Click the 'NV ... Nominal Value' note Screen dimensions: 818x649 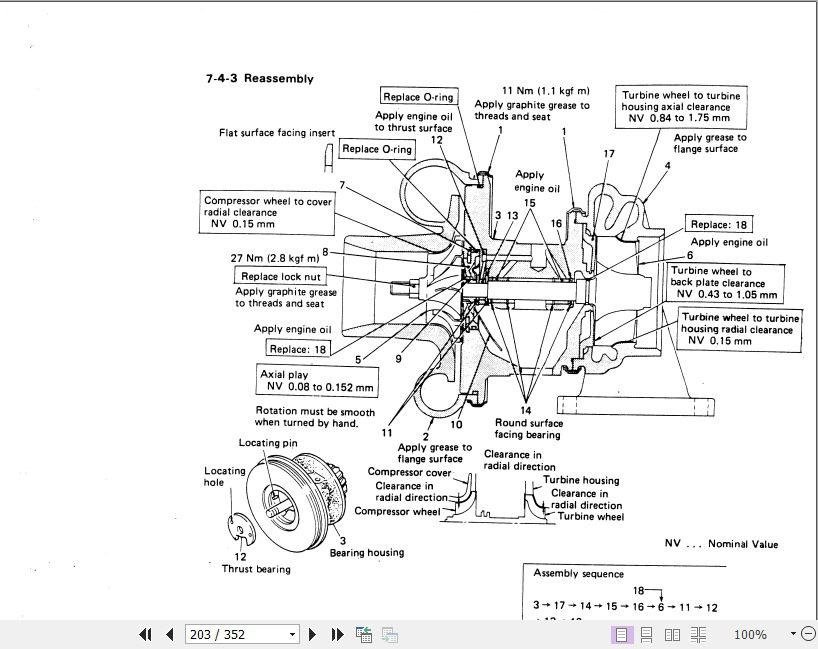721,544
